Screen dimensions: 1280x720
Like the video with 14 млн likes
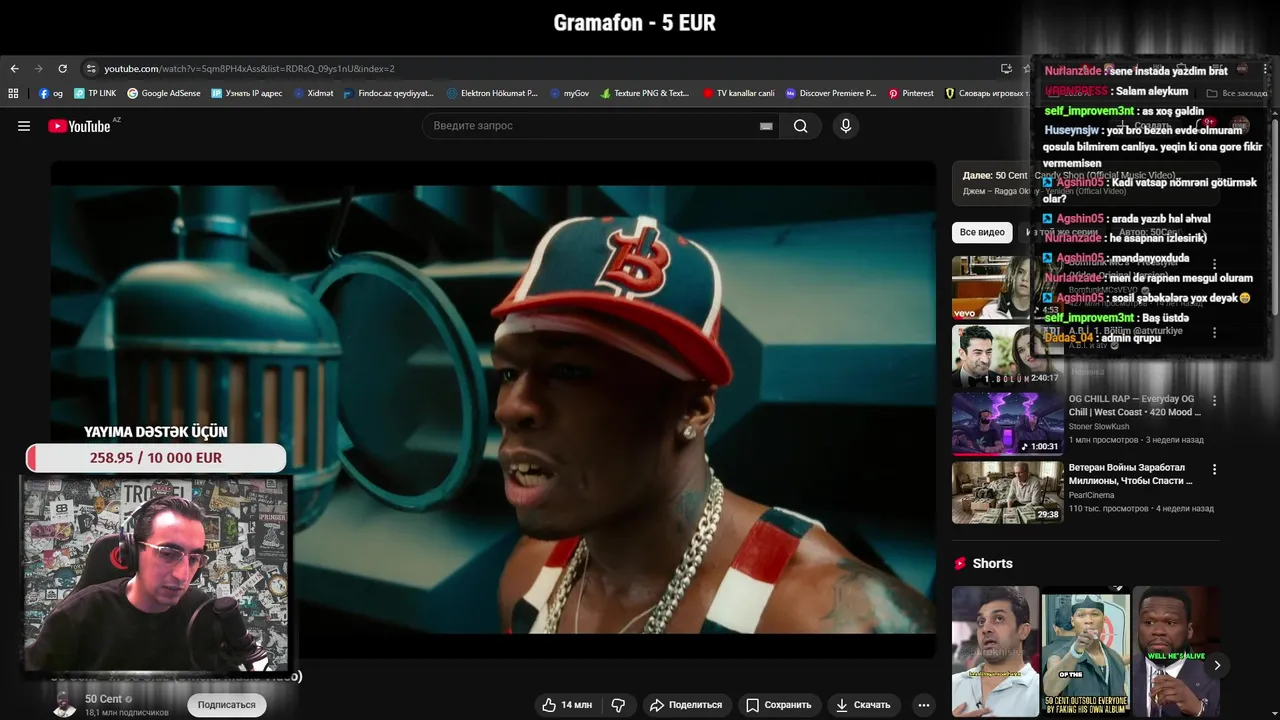pos(567,705)
